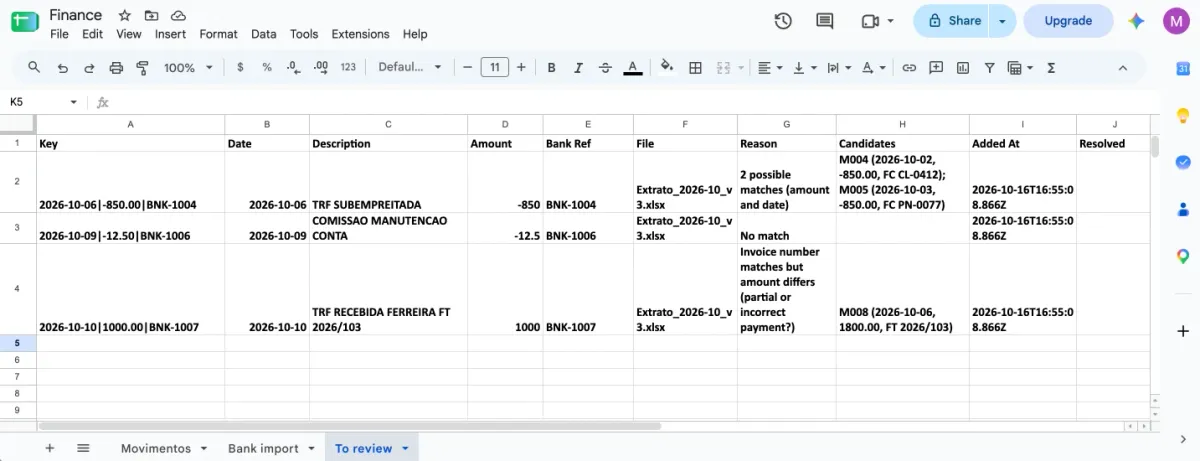1200x461 pixels.
Task: Open the File menu
Action: point(59,34)
